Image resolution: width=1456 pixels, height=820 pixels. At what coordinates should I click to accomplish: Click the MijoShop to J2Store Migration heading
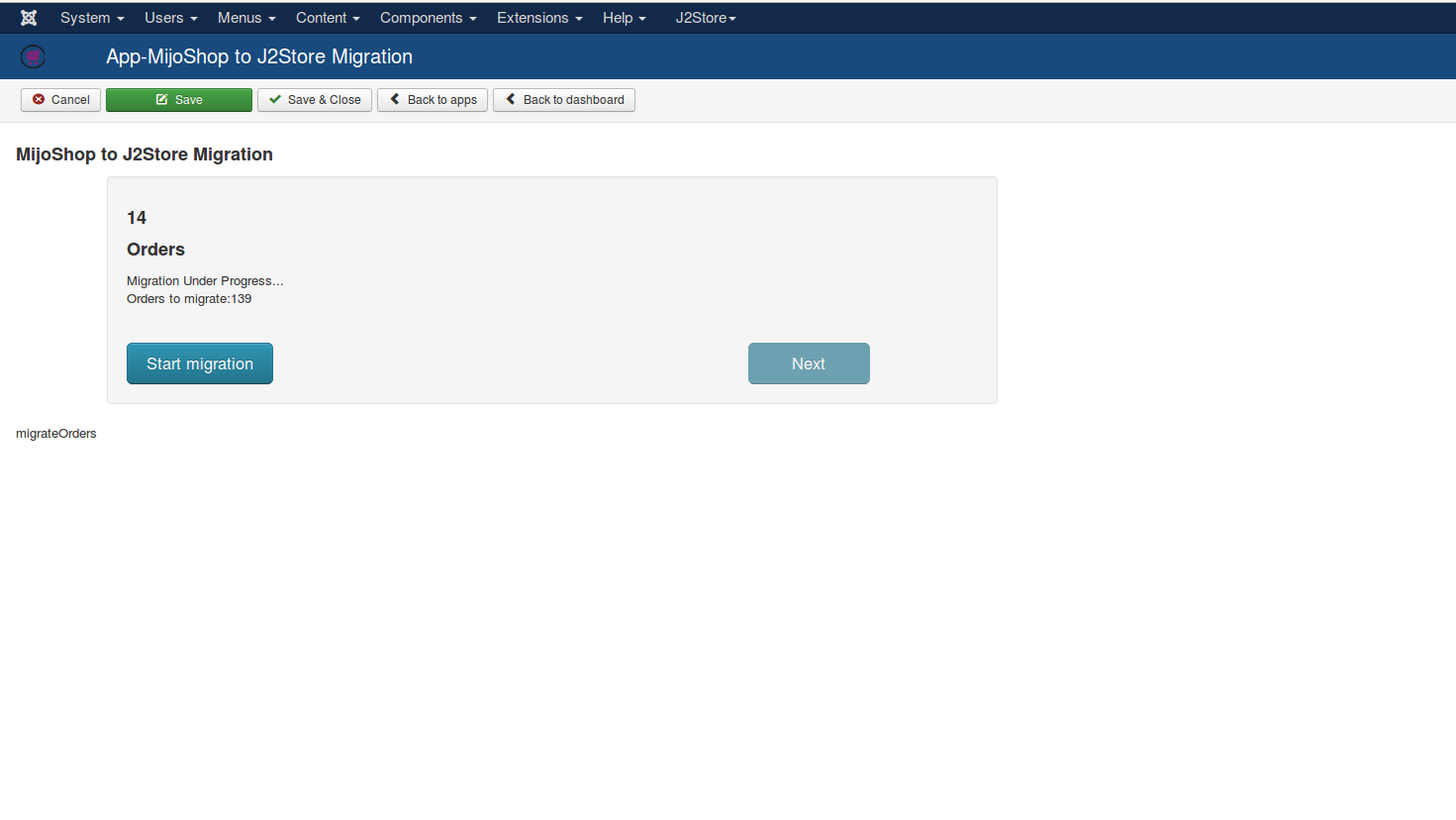pos(145,154)
